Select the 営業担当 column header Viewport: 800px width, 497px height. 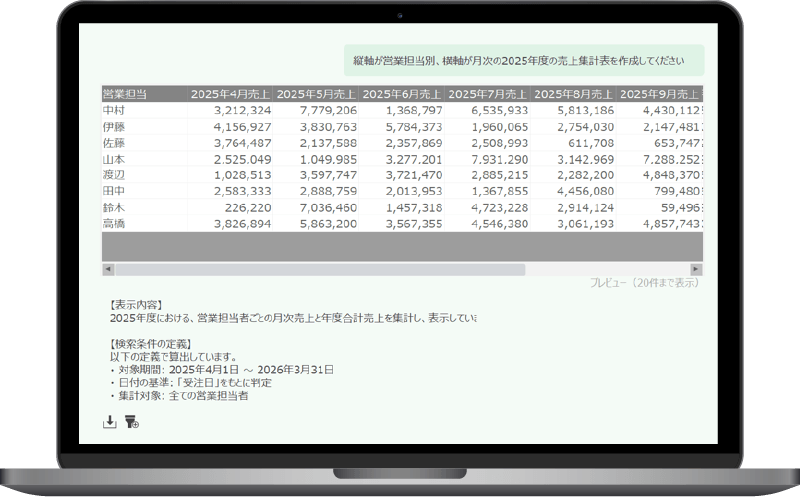tap(144, 94)
